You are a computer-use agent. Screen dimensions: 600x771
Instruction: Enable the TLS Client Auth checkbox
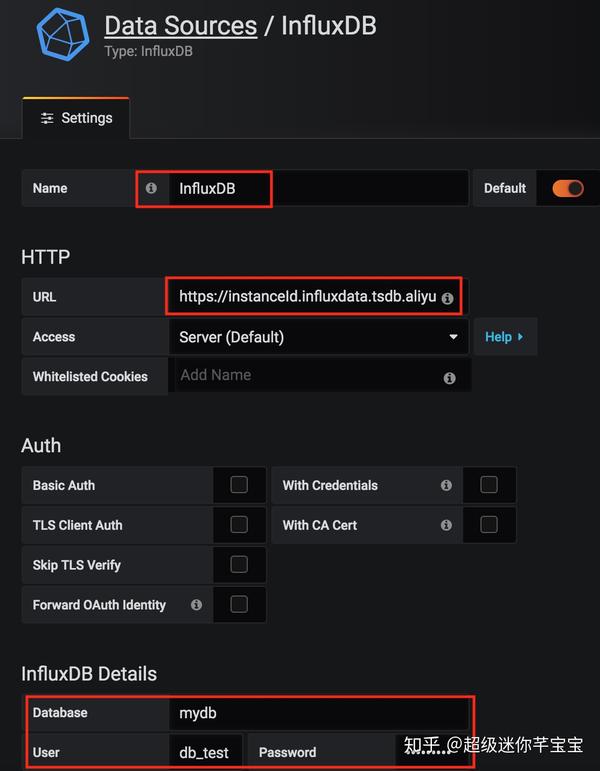tap(239, 525)
